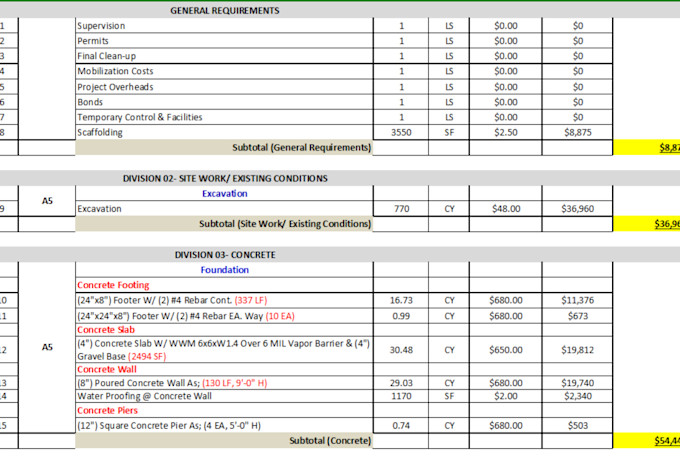The width and height of the screenshot is (680, 459).
Task: Click the Excavation CY unit cell
Action: click(449, 209)
